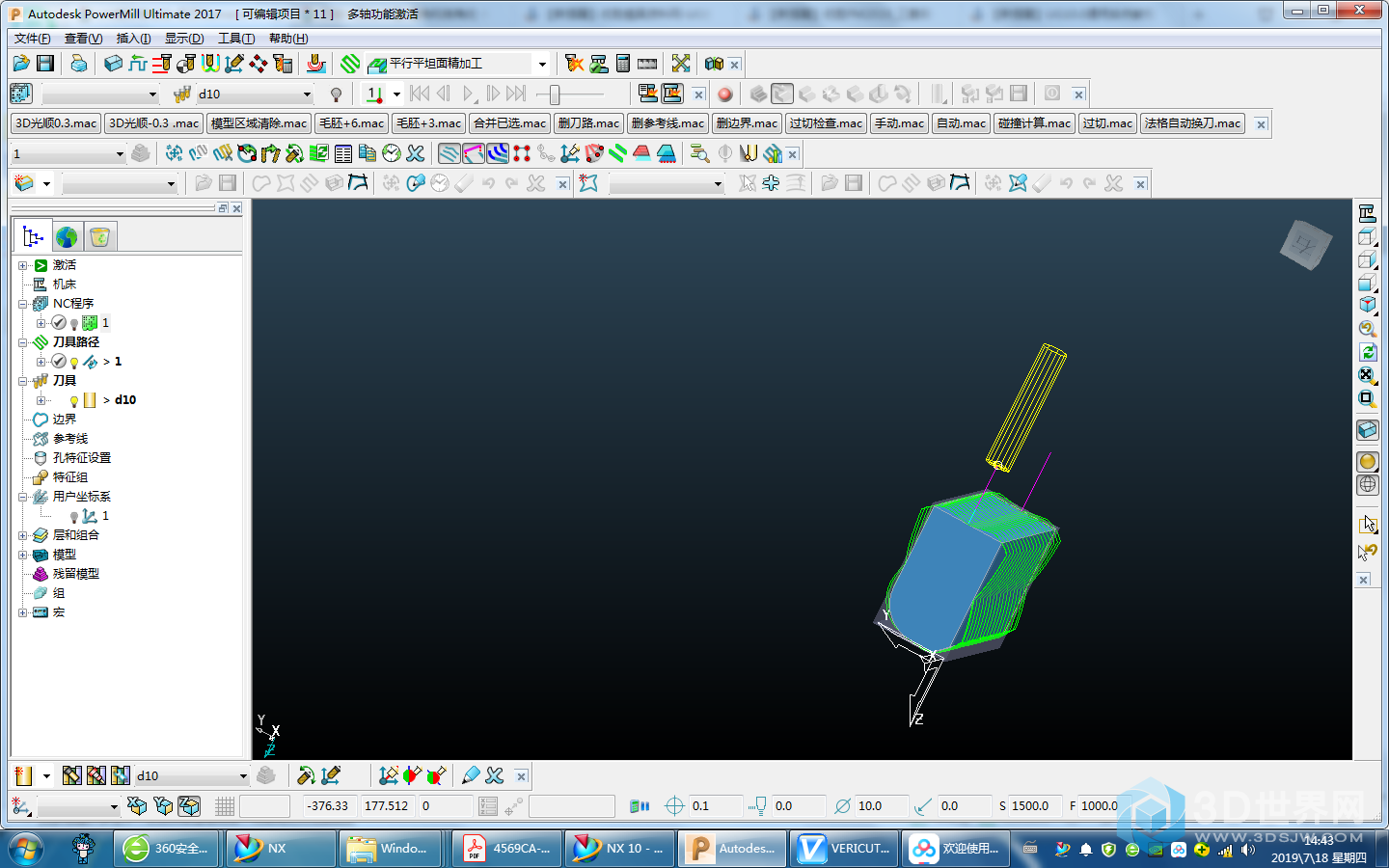Save project with the floppy disk icon
The width and height of the screenshot is (1389, 868).
pyautogui.click(x=45, y=64)
